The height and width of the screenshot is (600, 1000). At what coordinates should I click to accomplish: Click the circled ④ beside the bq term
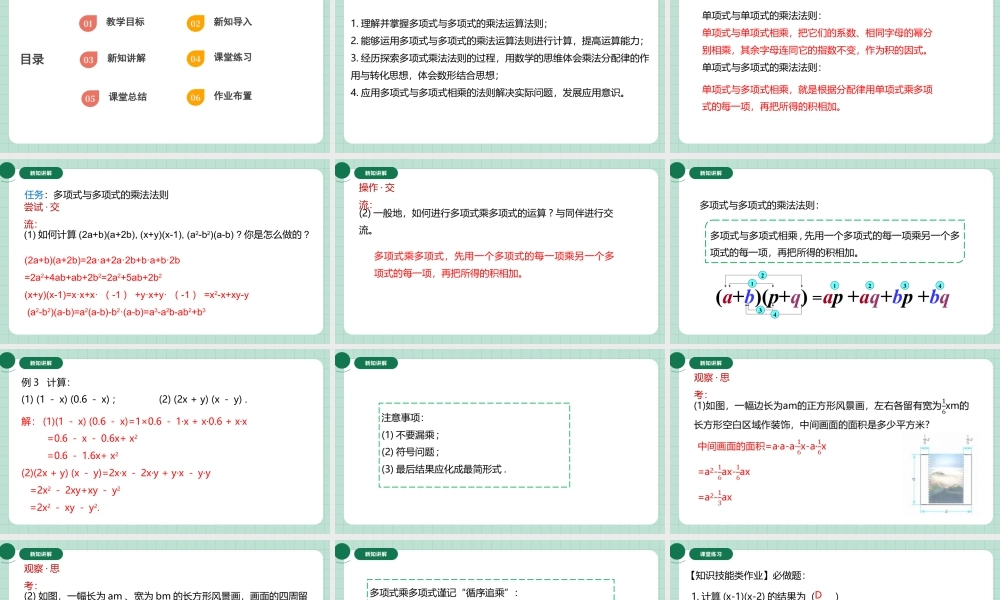[939, 284]
